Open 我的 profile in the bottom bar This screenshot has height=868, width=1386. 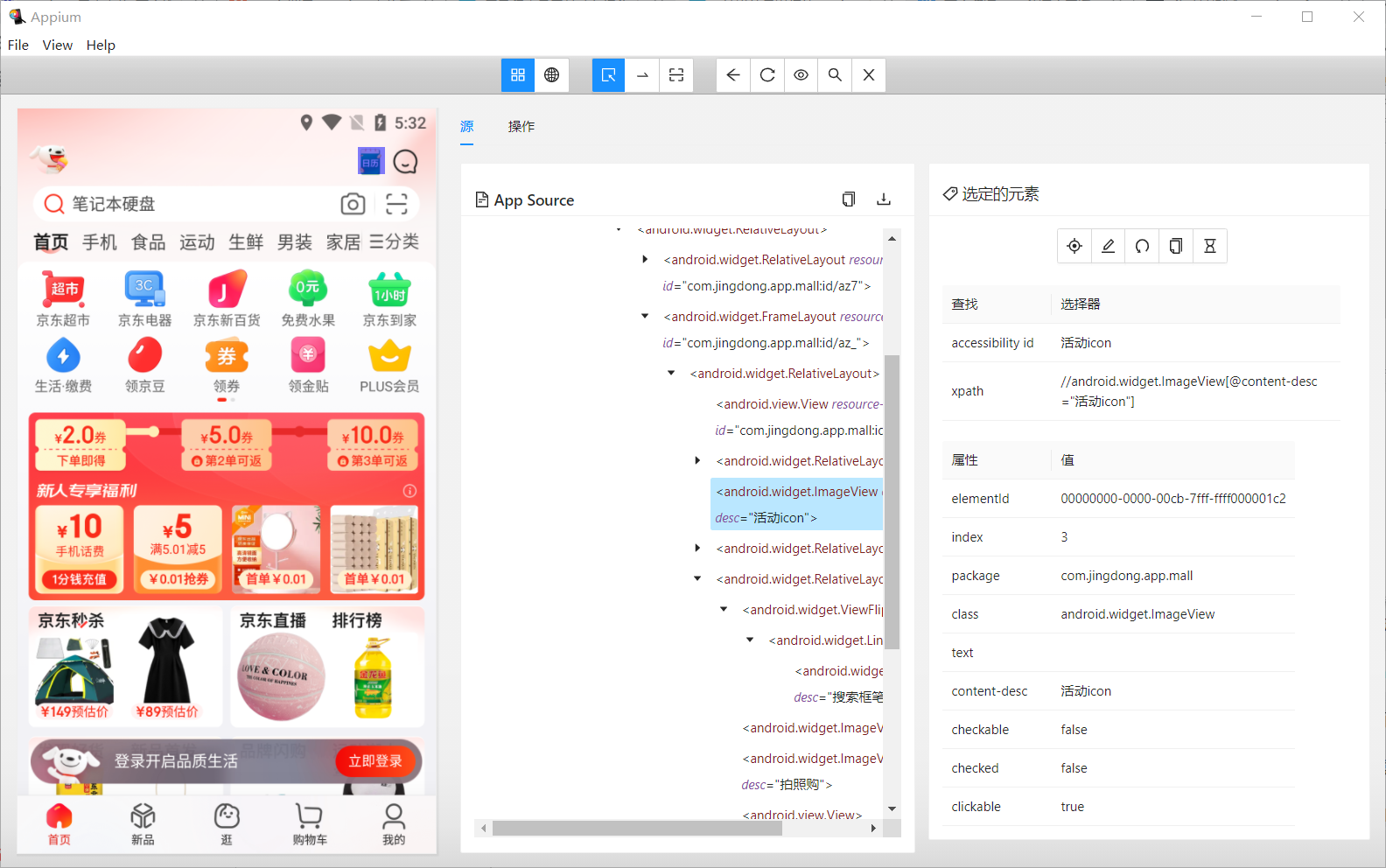click(394, 824)
